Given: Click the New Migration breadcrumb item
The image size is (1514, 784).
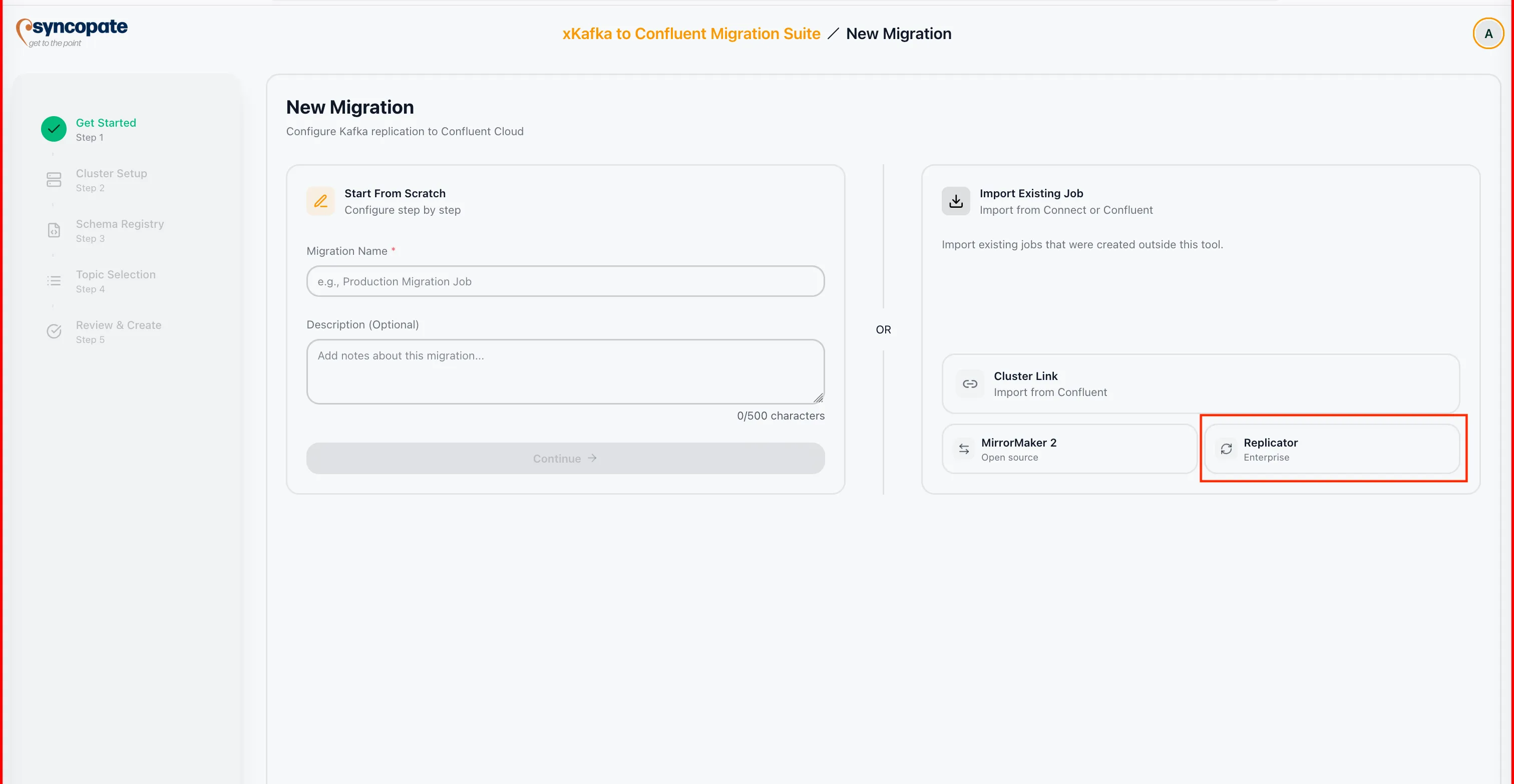Looking at the screenshot, I should pos(899,34).
